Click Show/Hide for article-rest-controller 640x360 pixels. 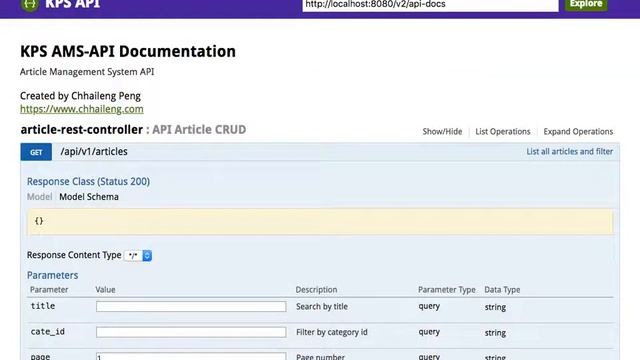[442, 131]
